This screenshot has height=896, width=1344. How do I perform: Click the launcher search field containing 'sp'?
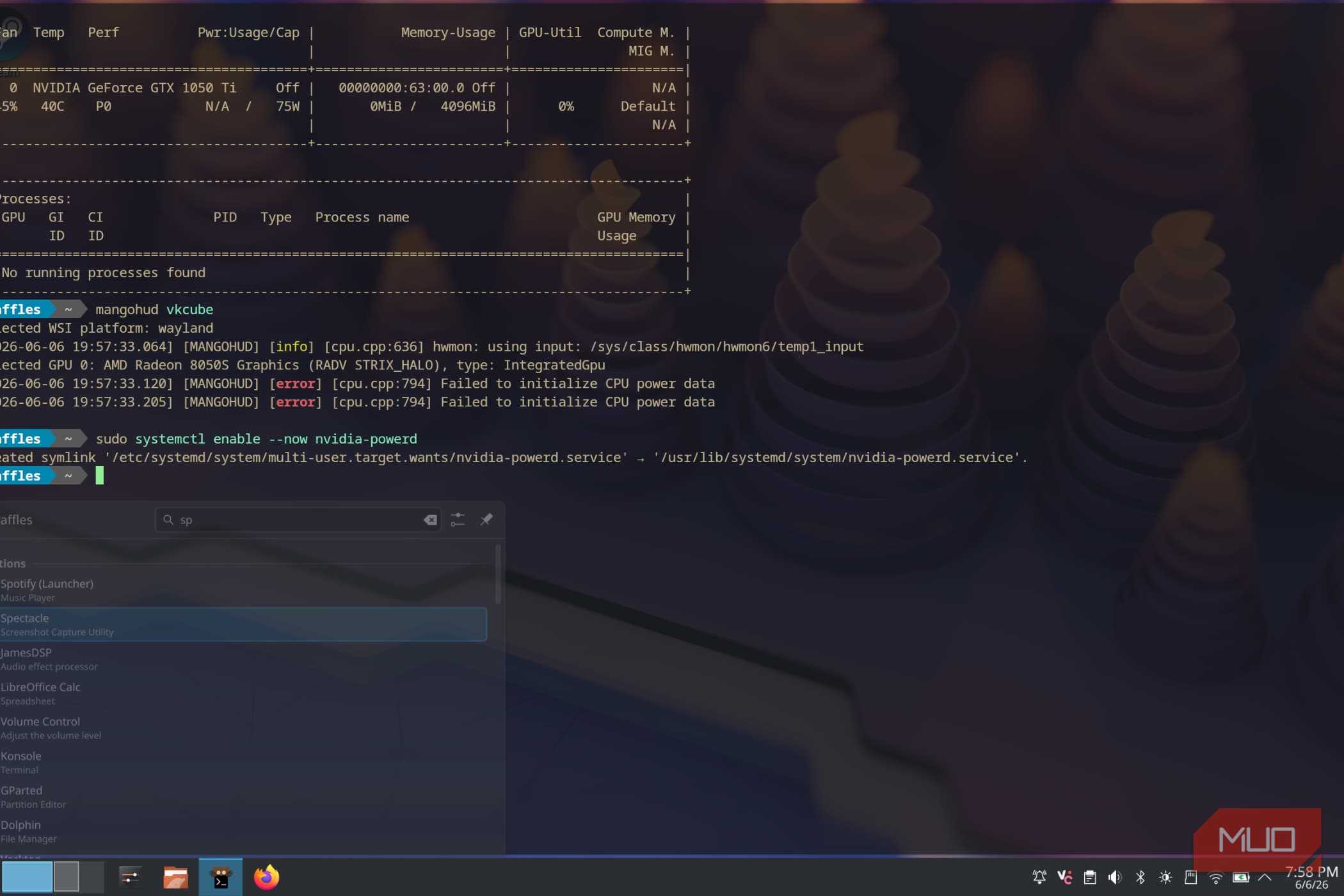pyautogui.click(x=298, y=520)
